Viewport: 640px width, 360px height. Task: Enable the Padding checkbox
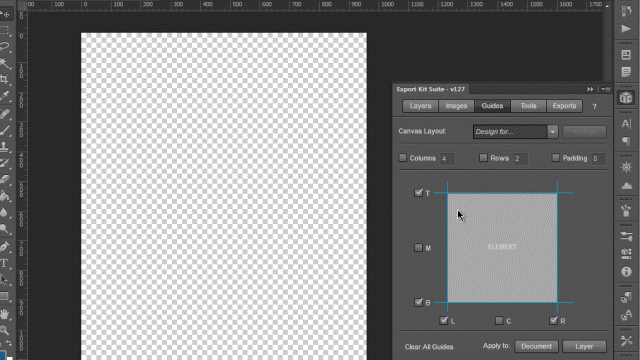(556, 158)
